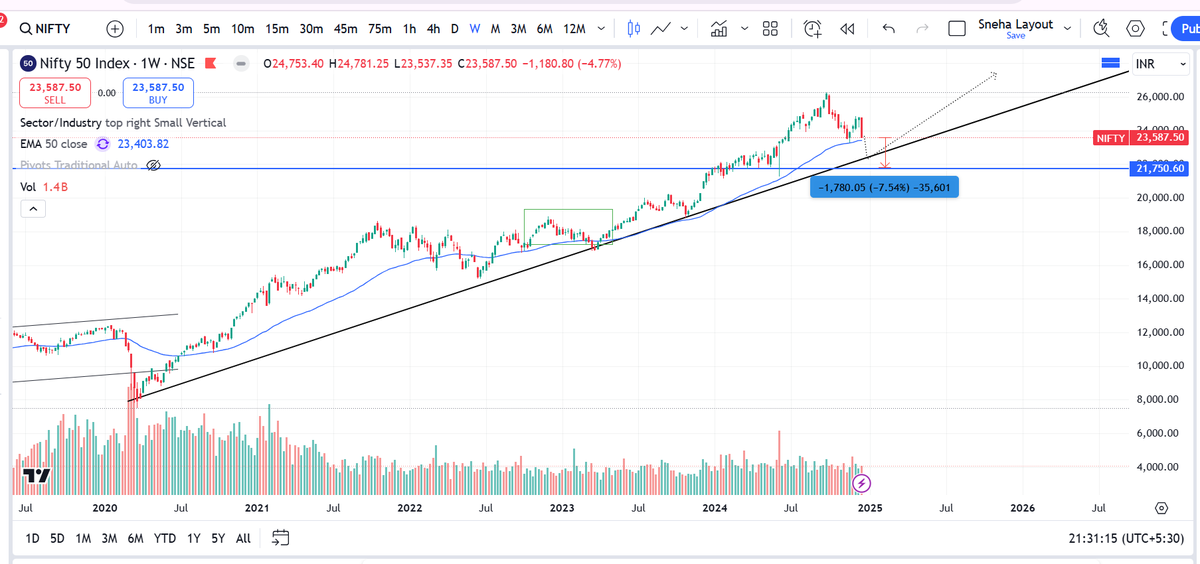
Task: Open the INR currency dropdown
Action: click(x=1161, y=64)
